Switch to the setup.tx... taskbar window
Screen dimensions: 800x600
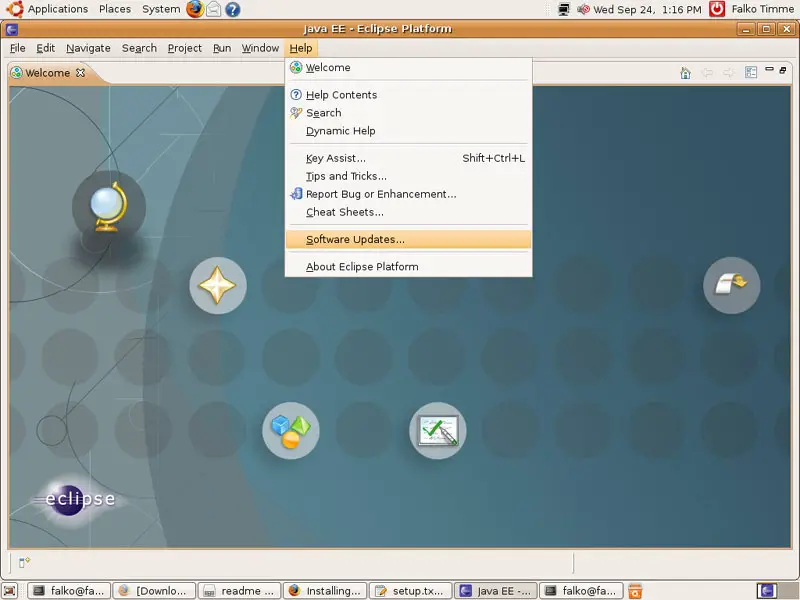pyautogui.click(x=410, y=591)
